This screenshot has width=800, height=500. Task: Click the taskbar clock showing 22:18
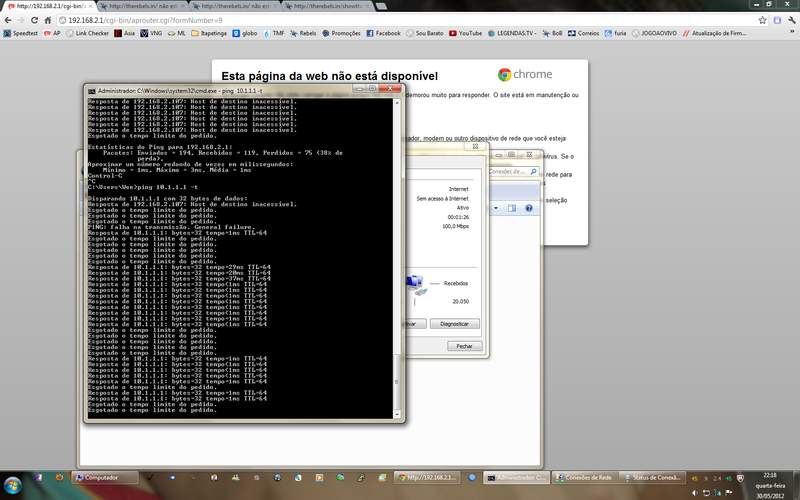770,485
